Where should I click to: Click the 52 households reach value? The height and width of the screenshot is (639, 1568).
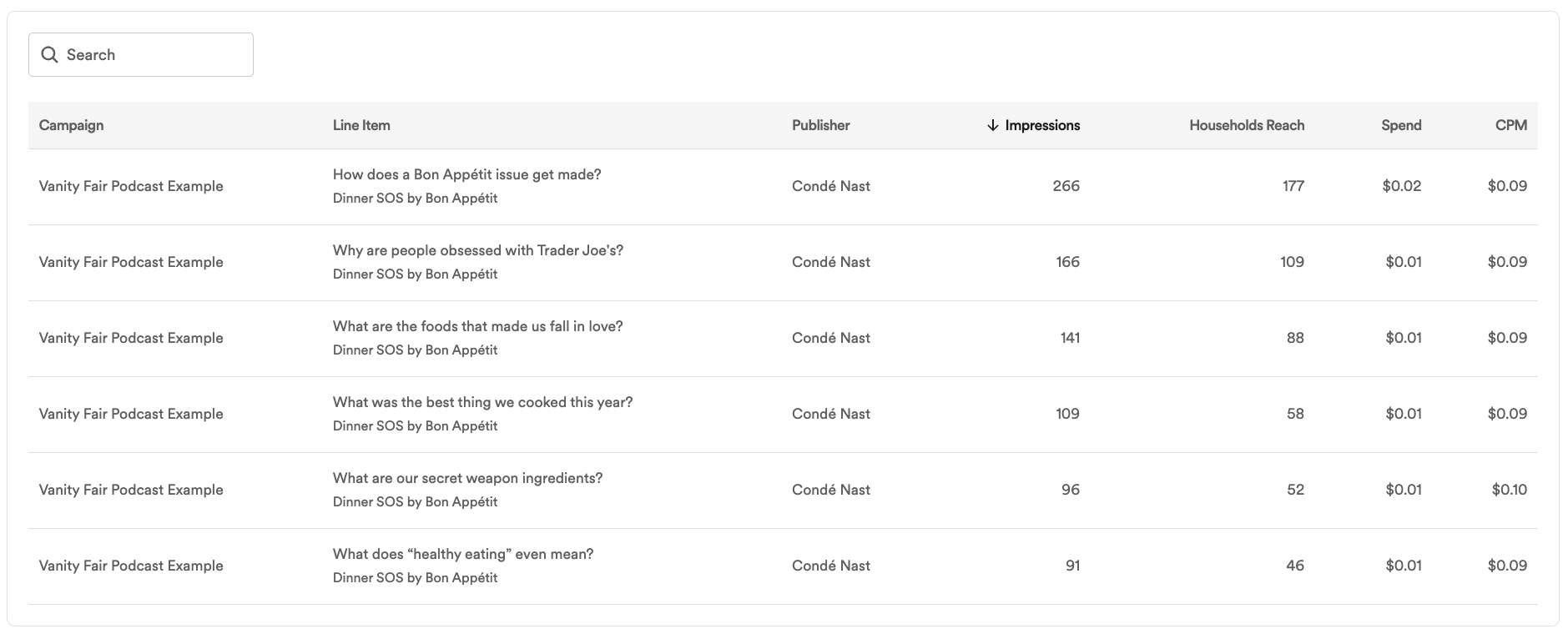tap(1295, 490)
